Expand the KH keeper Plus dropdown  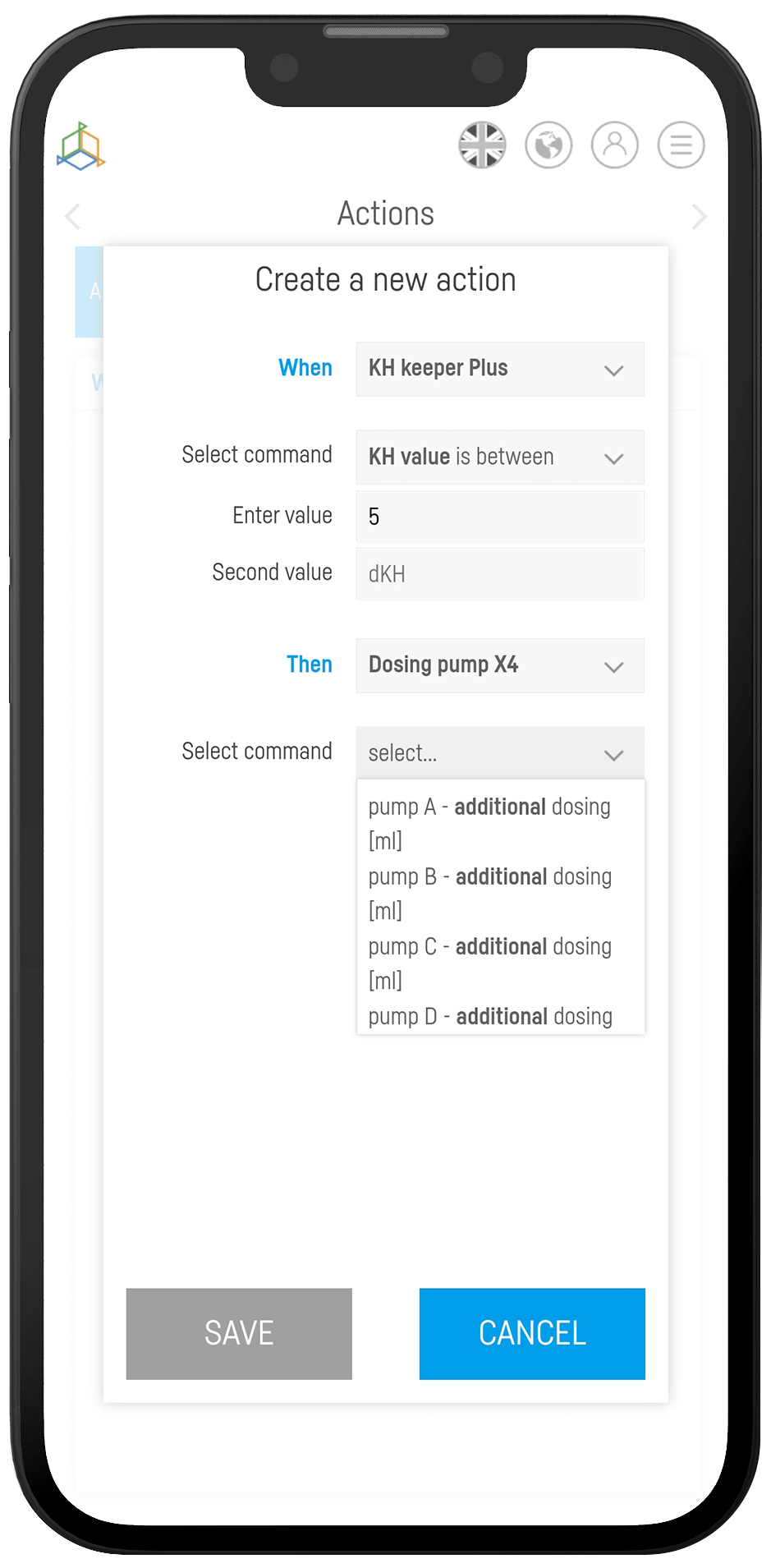coord(499,369)
